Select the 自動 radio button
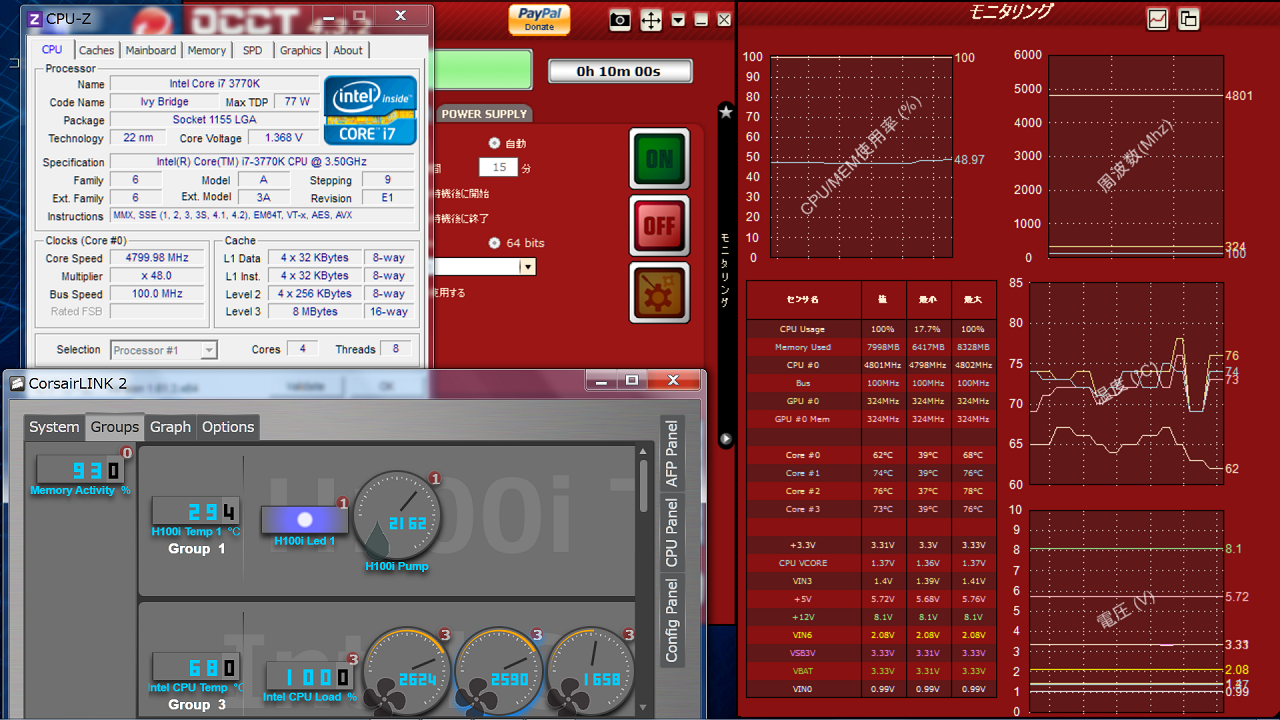This screenshot has width=1280, height=720. (x=494, y=143)
